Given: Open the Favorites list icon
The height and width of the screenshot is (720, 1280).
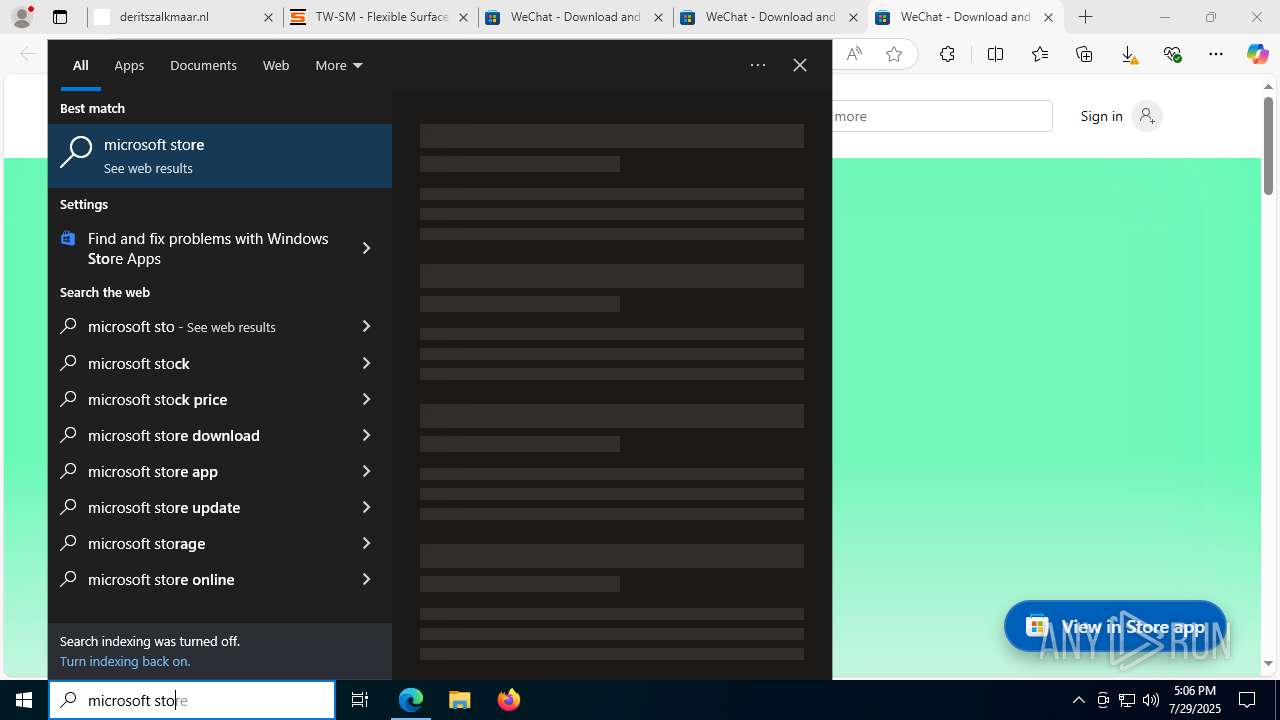Looking at the screenshot, I should [1040, 54].
